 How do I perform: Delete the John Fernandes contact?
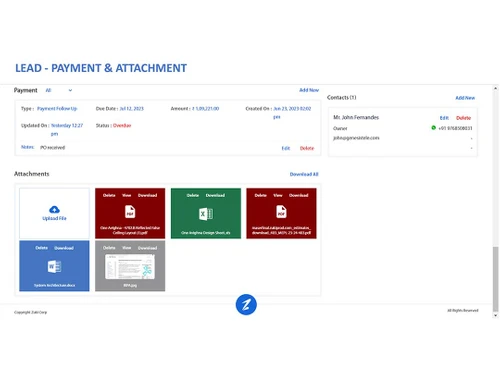tap(463, 118)
